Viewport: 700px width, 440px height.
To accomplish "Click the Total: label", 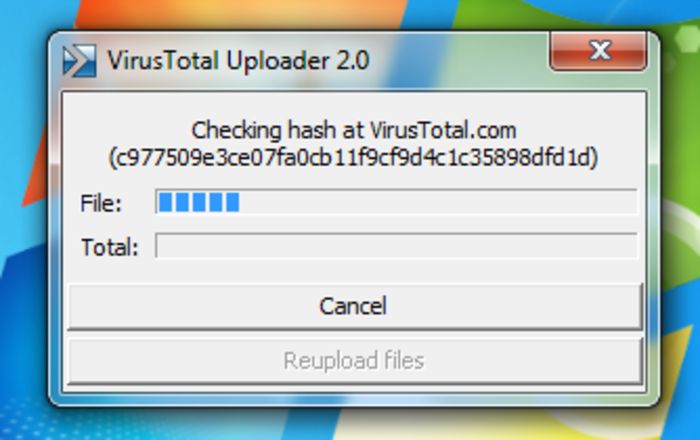I will [x=110, y=247].
